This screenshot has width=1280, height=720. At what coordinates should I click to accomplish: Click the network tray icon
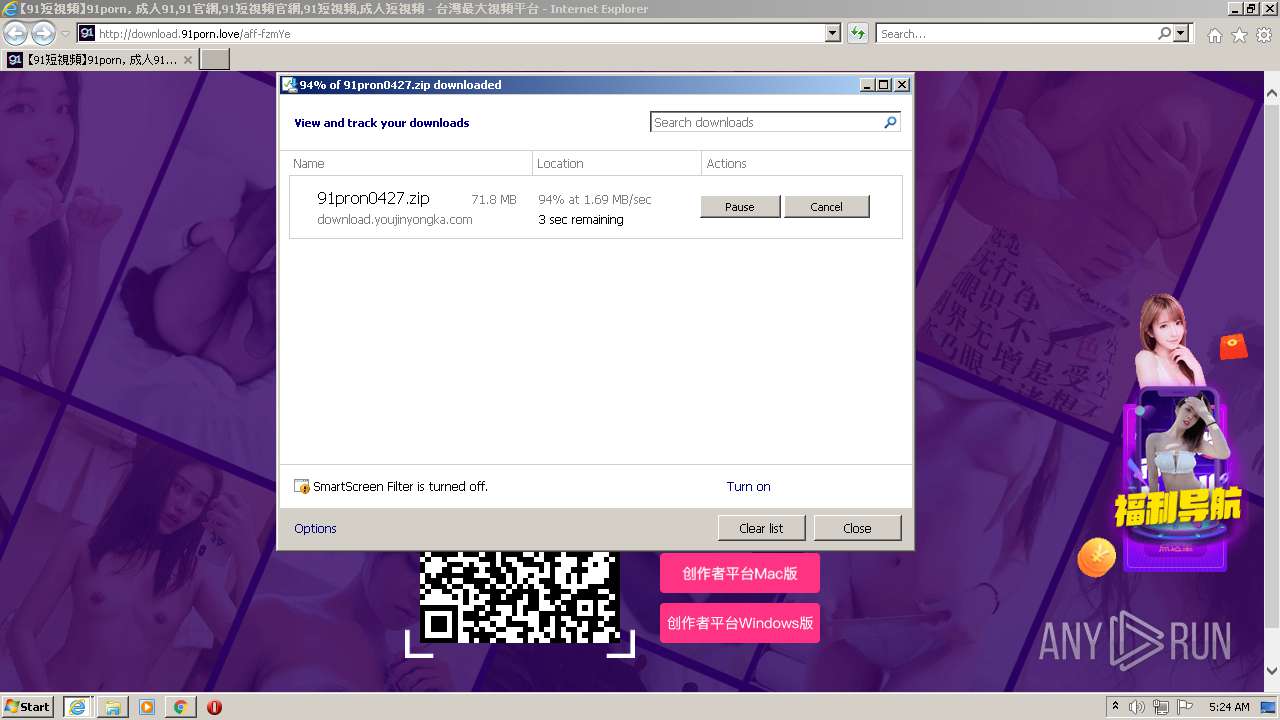pyautogui.click(x=1161, y=706)
